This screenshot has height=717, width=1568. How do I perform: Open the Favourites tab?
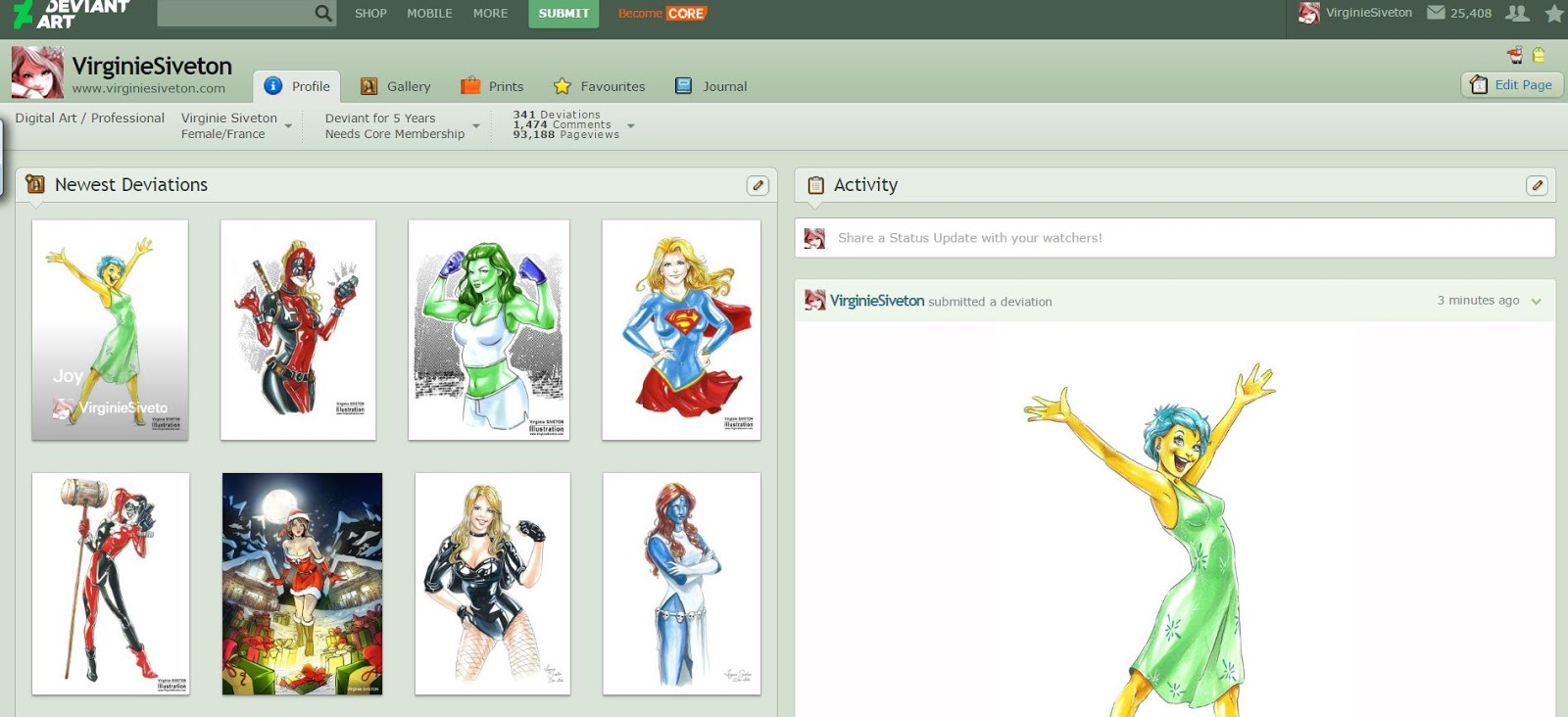click(599, 86)
